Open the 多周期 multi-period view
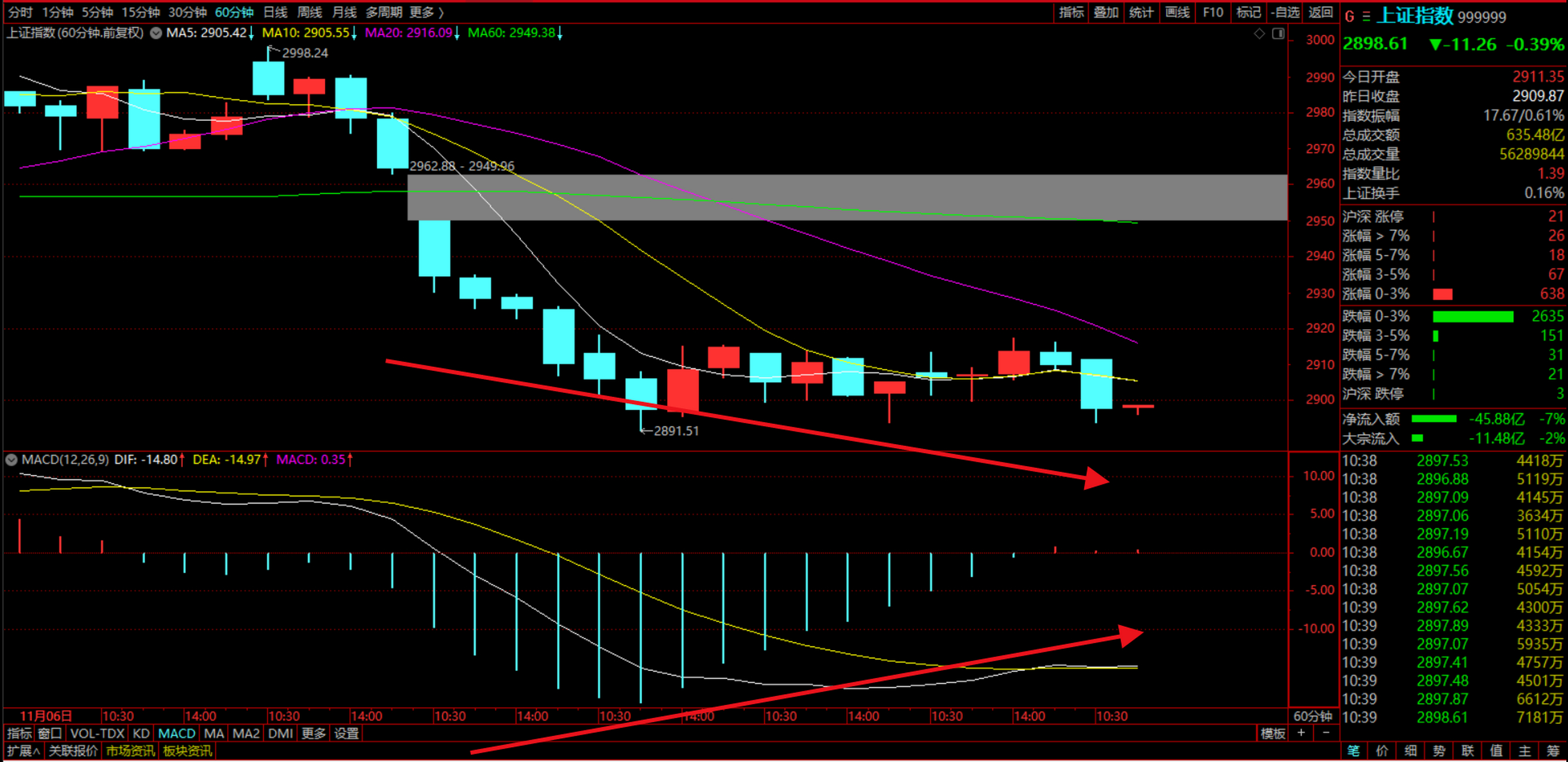The width and height of the screenshot is (1568, 762). [x=383, y=12]
